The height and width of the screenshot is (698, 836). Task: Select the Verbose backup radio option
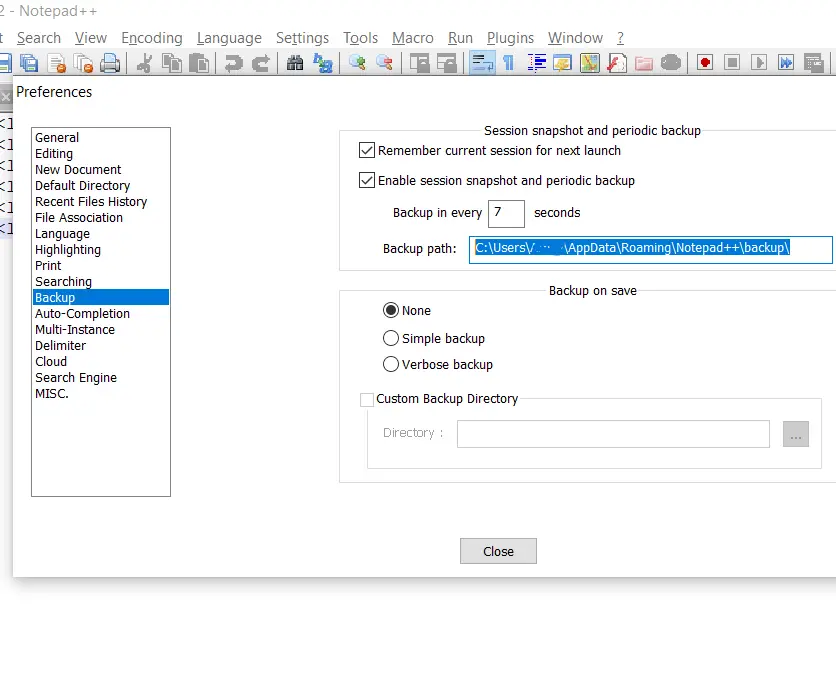coord(391,364)
